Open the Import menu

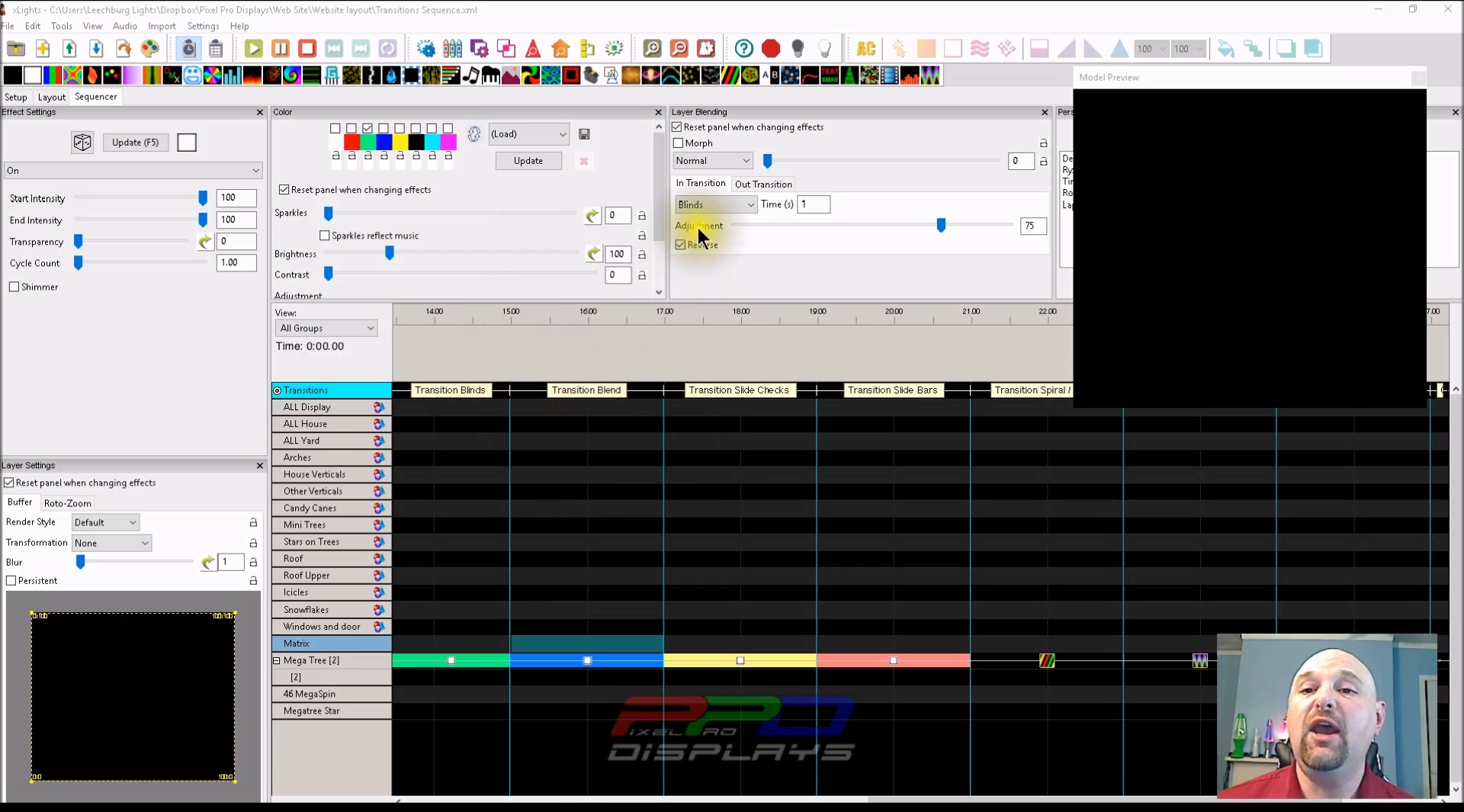pyautogui.click(x=162, y=26)
